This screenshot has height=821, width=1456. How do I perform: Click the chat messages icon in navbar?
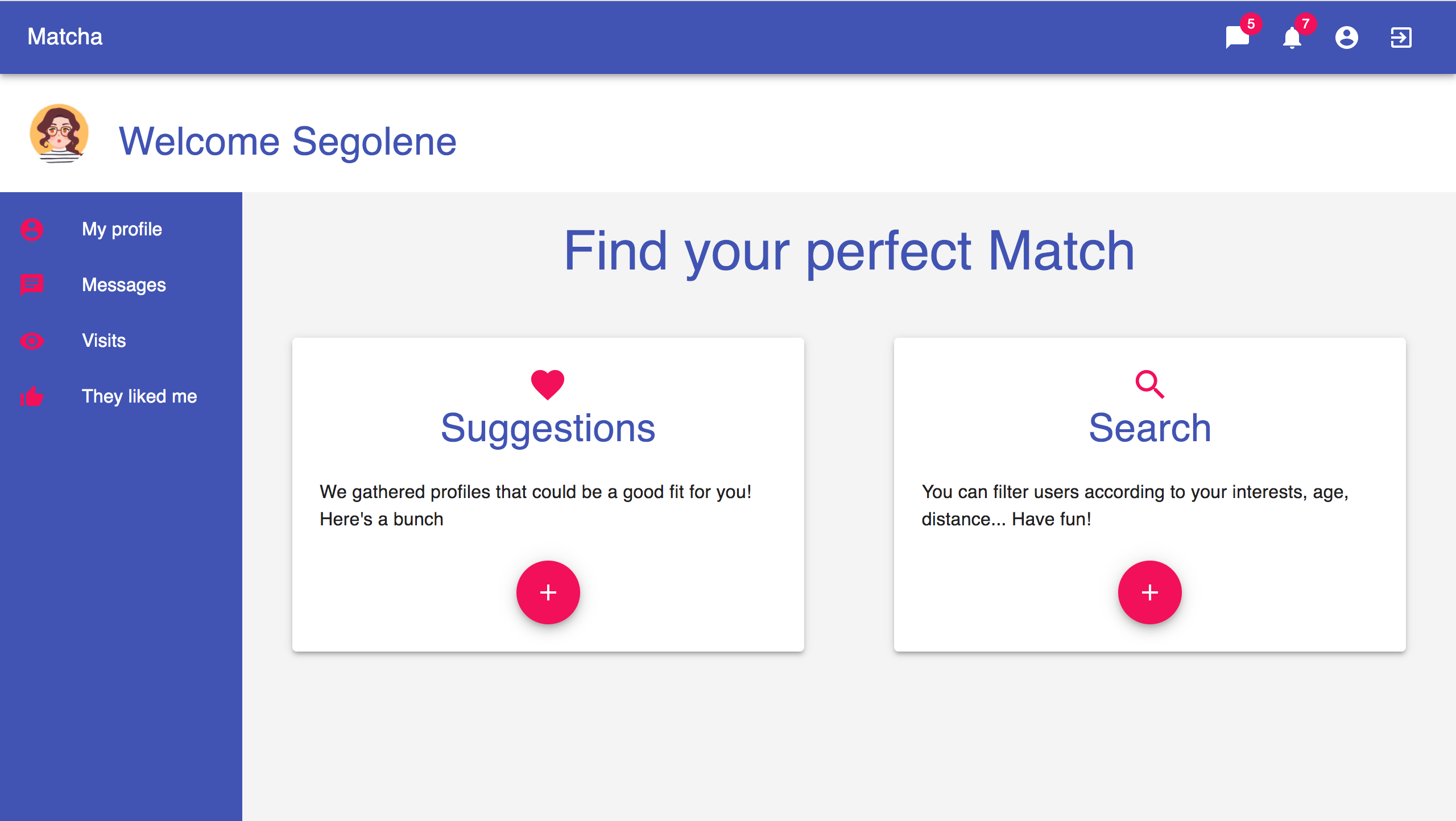(x=1237, y=37)
